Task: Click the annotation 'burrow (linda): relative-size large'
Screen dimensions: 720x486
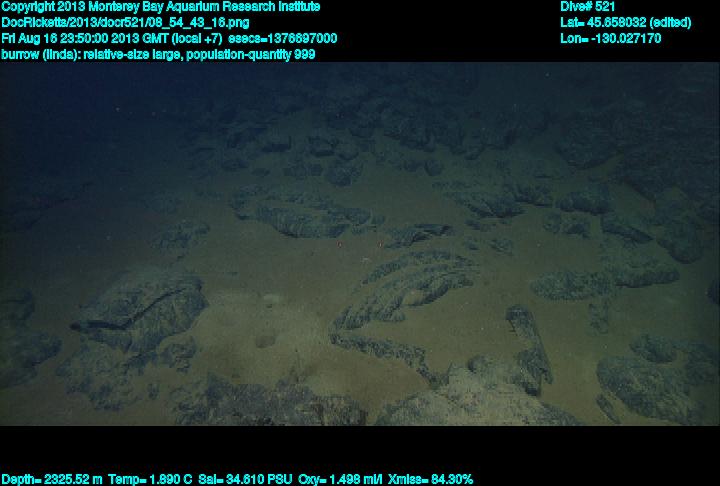Action: (92, 55)
